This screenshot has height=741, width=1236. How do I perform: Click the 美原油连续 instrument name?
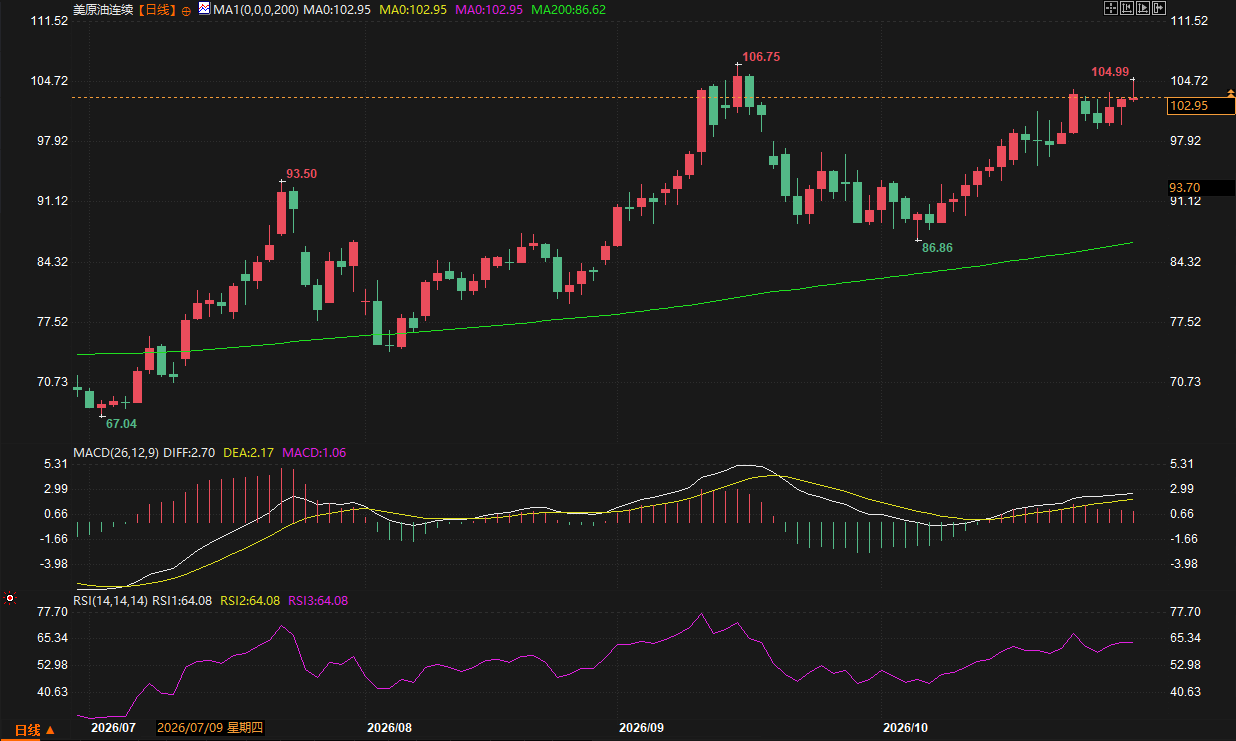point(102,9)
